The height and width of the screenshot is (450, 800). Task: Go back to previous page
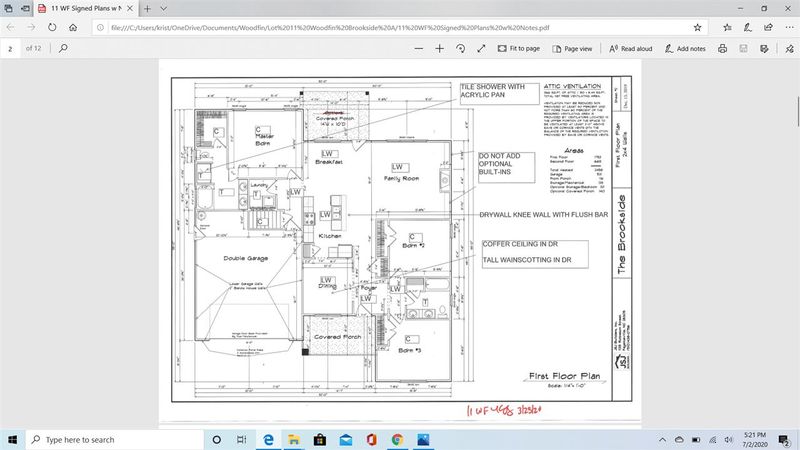coord(11,28)
